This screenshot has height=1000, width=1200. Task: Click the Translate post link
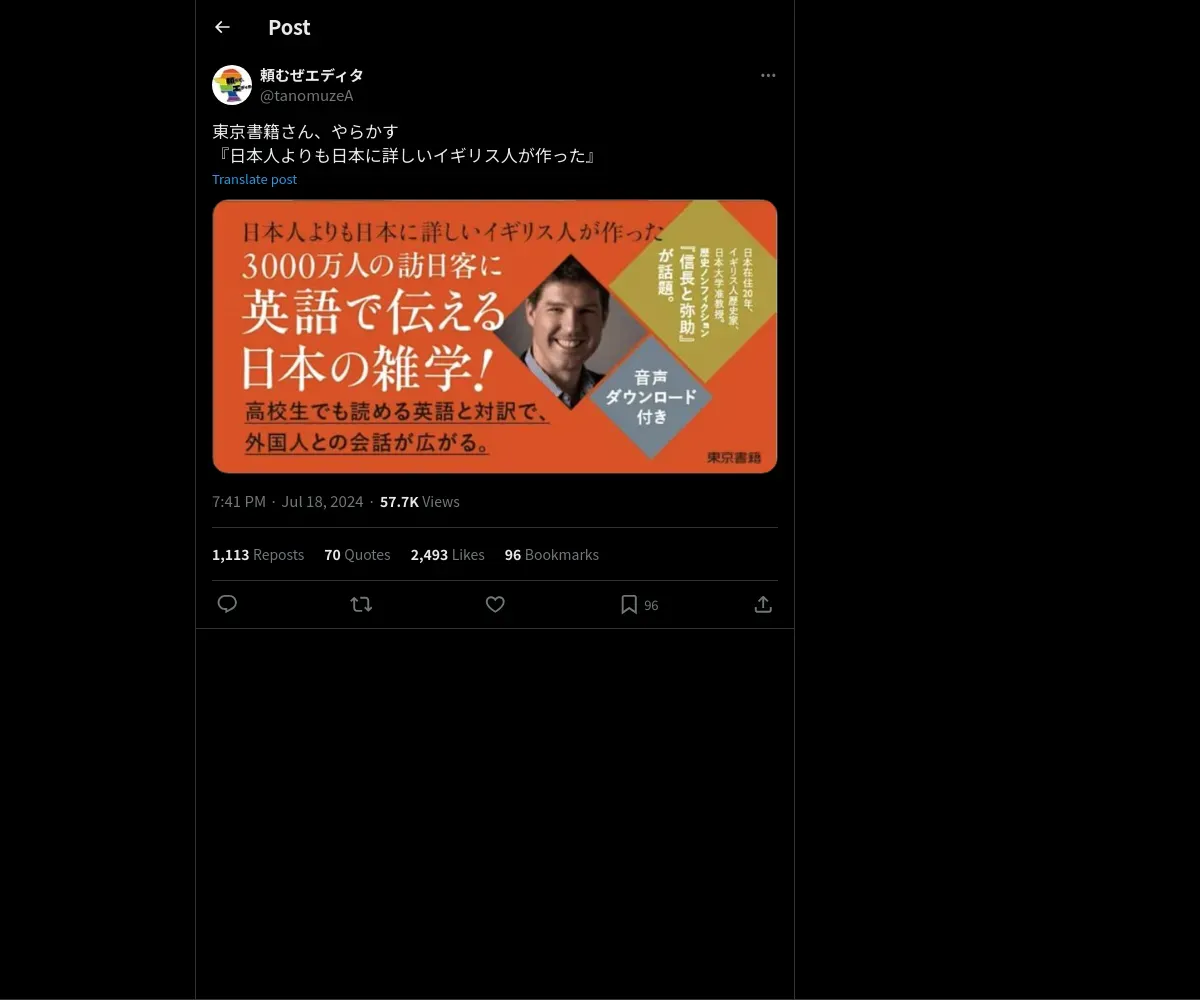(254, 179)
